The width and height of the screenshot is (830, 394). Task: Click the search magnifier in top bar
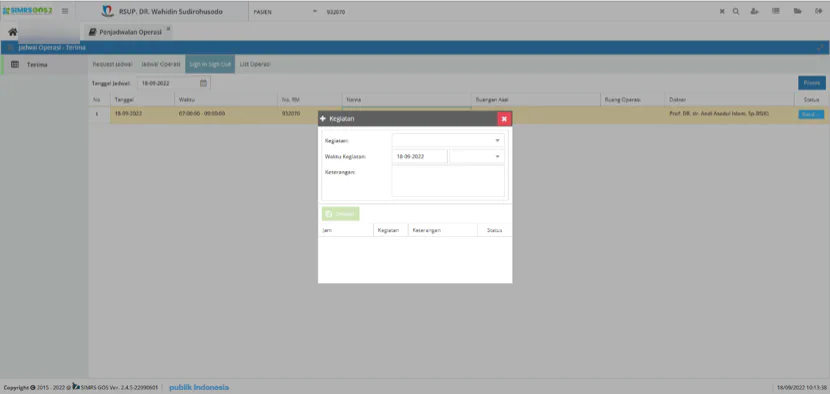(x=736, y=11)
